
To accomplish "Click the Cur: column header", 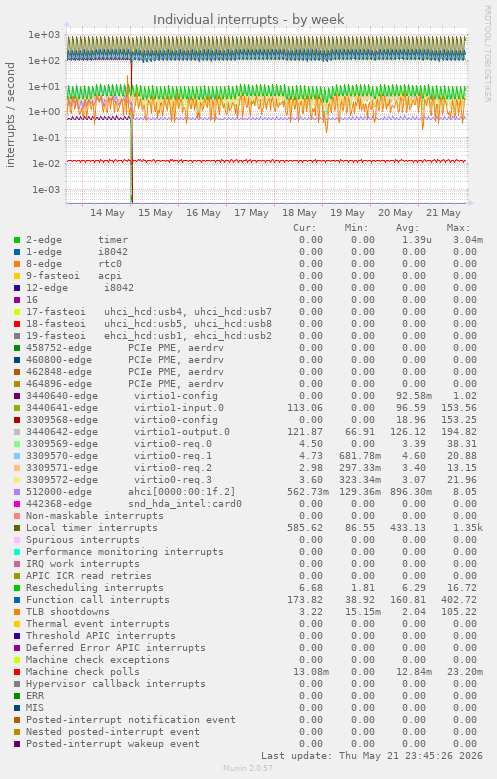I will point(305,228).
